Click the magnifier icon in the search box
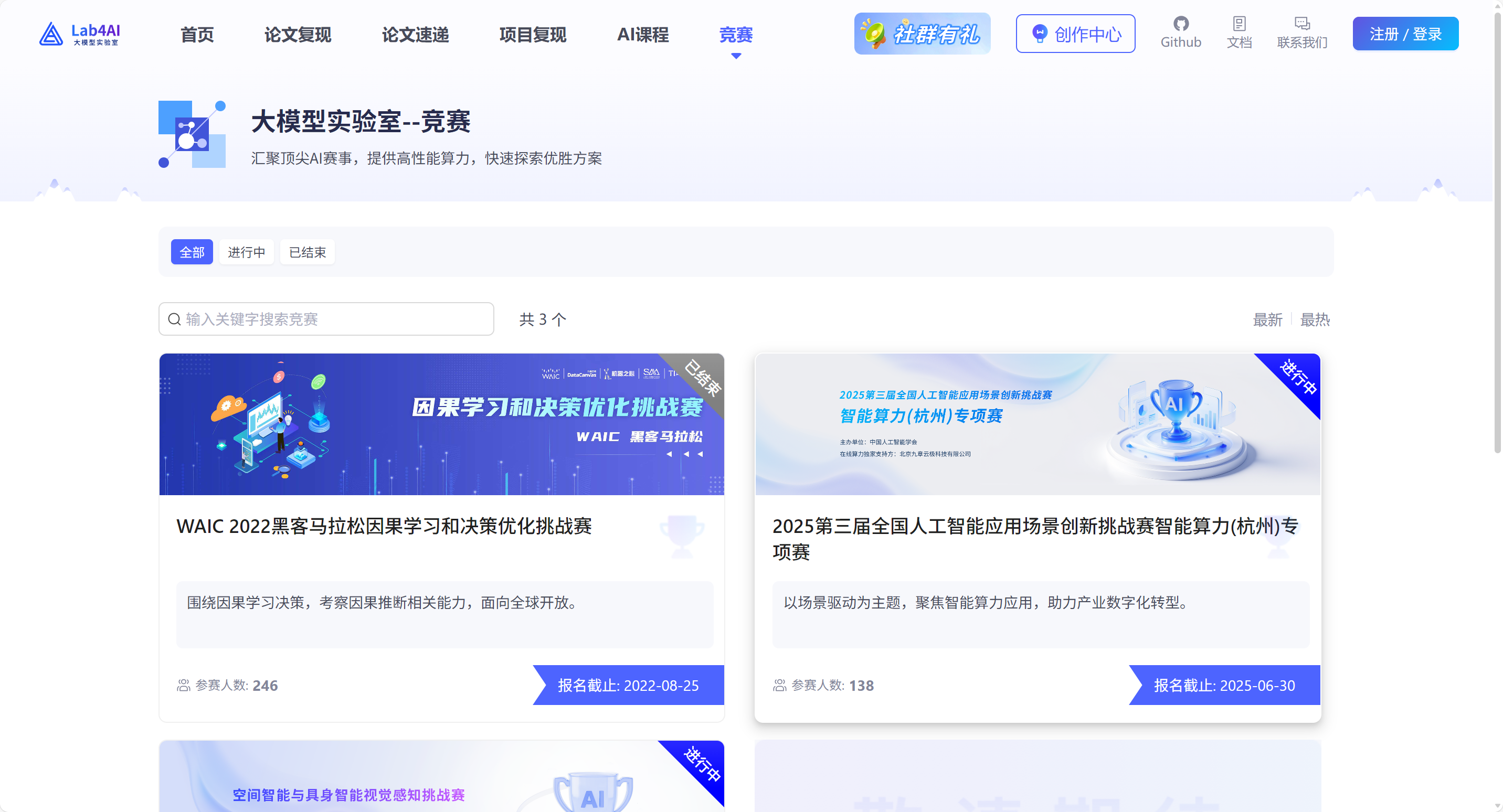 click(x=174, y=319)
